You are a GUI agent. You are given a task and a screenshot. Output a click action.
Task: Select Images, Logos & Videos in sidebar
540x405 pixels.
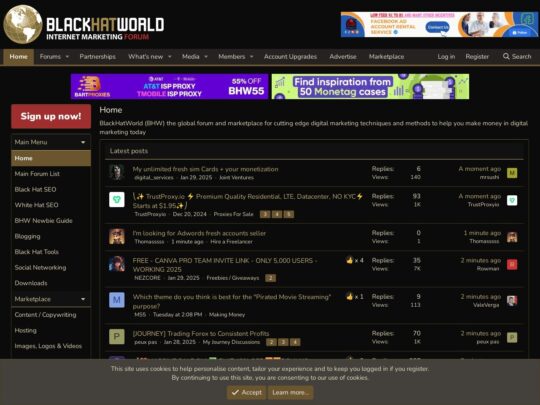click(x=48, y=346)
